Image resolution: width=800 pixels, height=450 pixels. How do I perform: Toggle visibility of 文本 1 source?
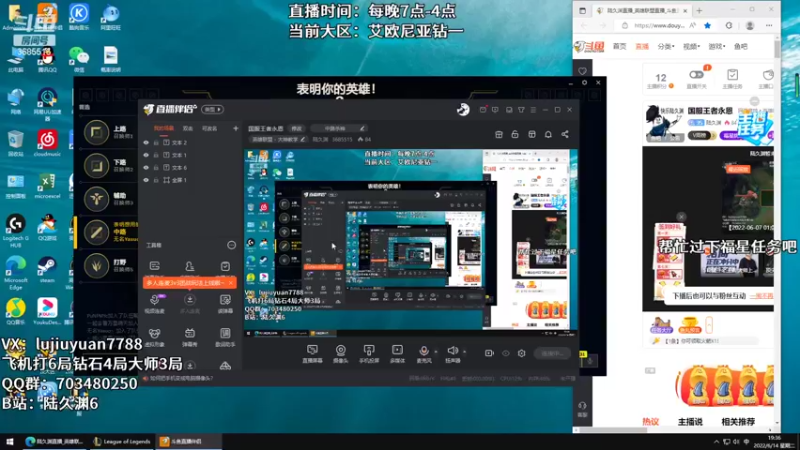click(146, 155)
